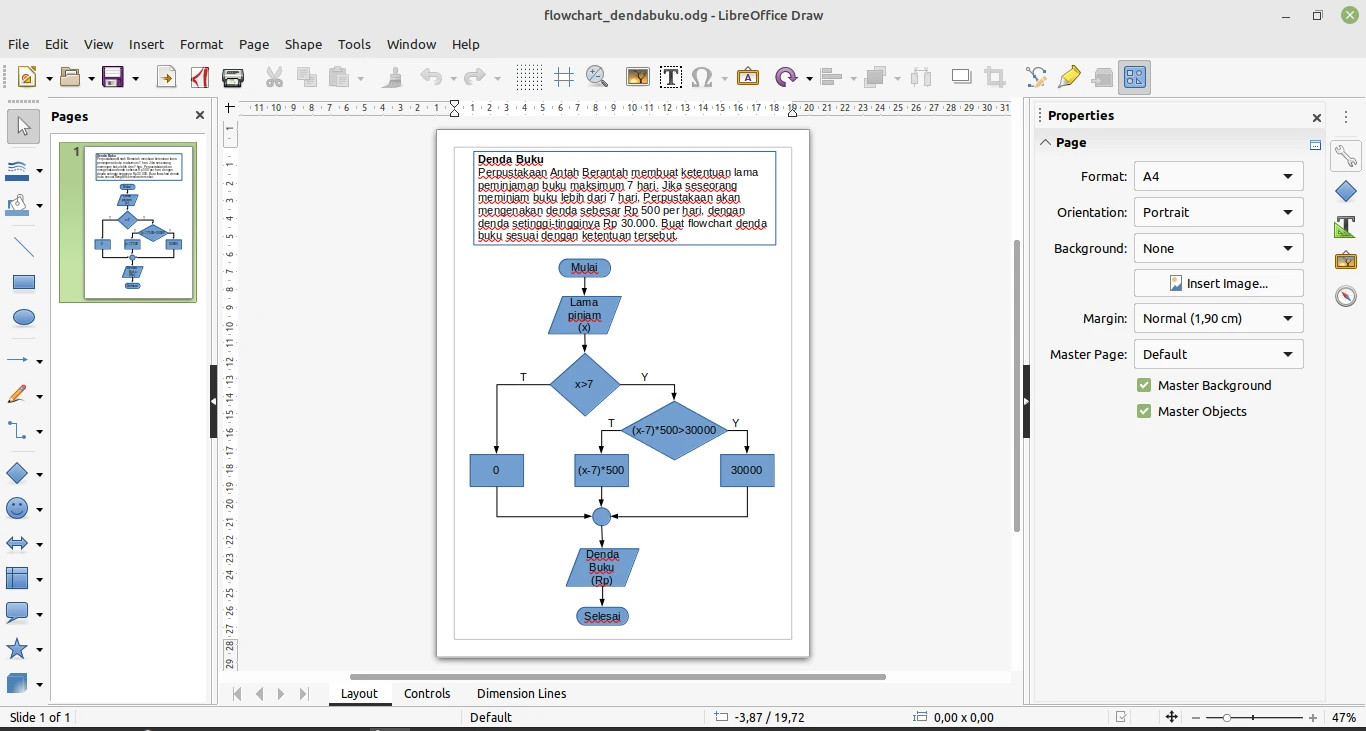
Task: Select the Curves and Polygons pencil tool
Action: (x=18, y=395)
